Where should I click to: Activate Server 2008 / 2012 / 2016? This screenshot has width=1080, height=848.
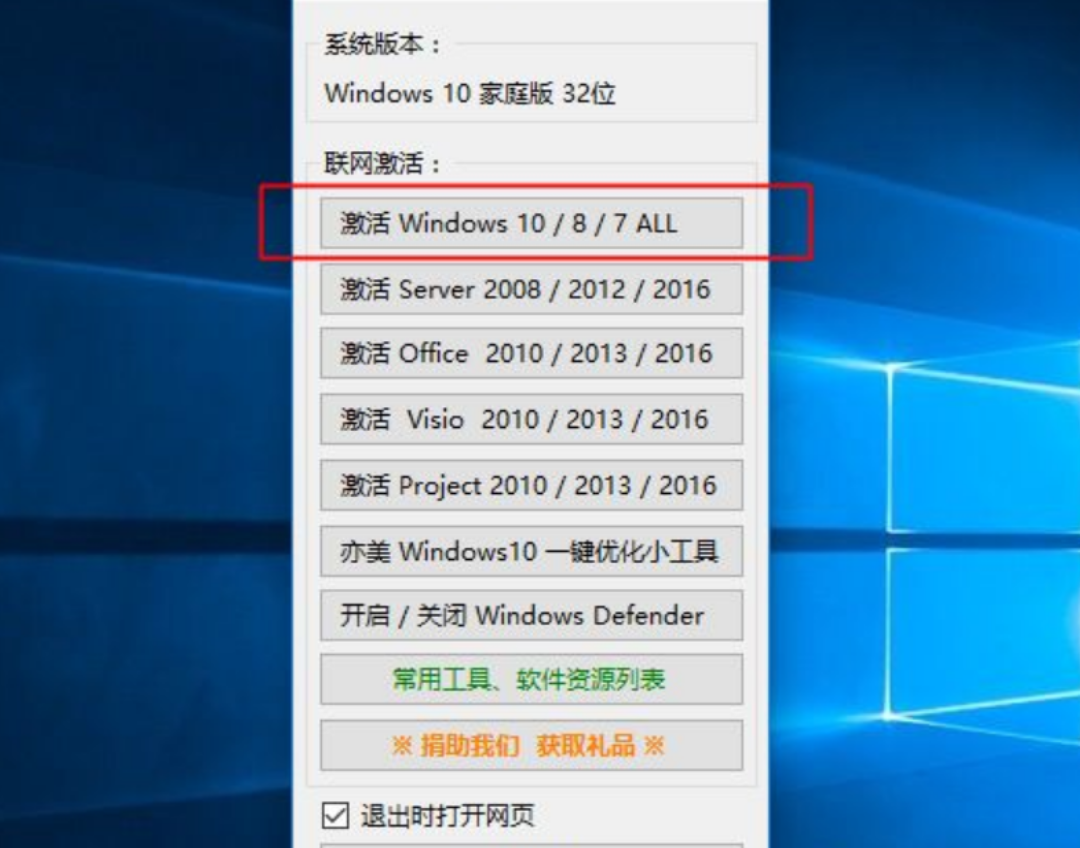tap(531, 289)
